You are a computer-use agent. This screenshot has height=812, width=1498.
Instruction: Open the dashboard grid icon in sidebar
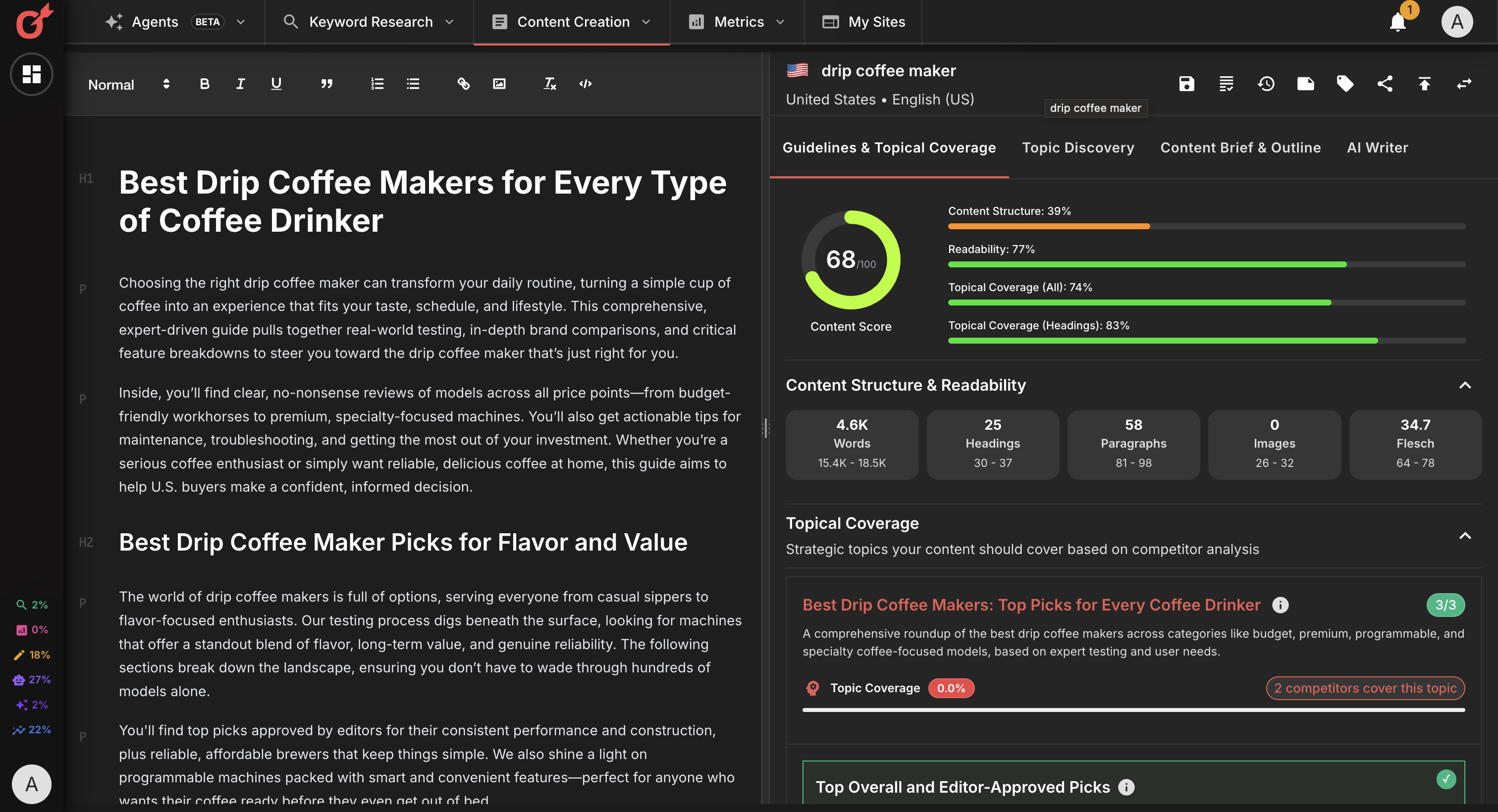[x=31, y=74]
